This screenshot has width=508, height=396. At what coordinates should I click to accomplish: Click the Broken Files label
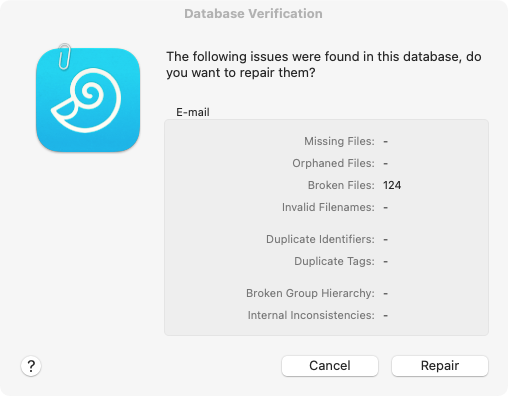click(x=341, y=185)
